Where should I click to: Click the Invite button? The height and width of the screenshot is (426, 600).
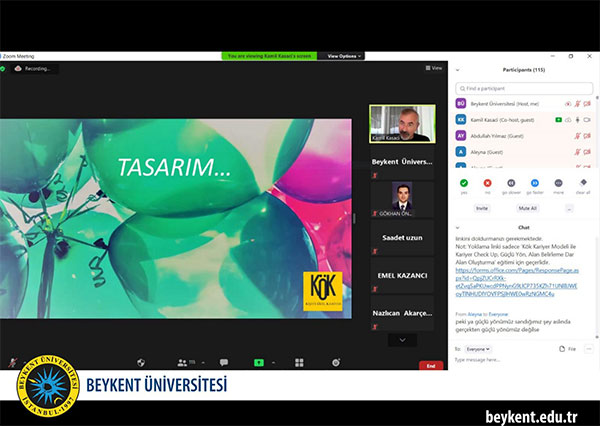482,208
